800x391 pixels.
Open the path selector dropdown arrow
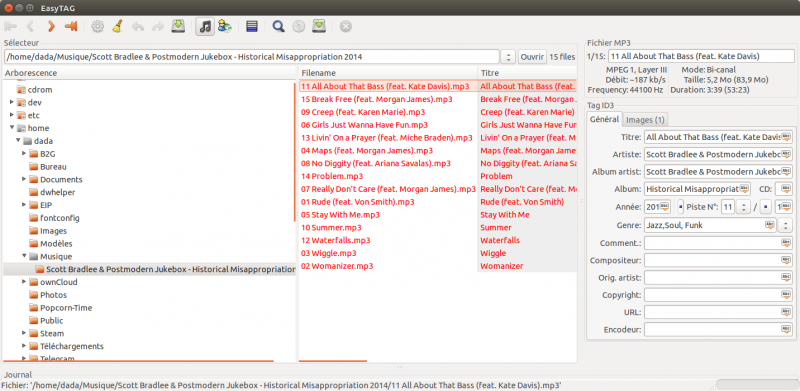click(x=508, y=57)
